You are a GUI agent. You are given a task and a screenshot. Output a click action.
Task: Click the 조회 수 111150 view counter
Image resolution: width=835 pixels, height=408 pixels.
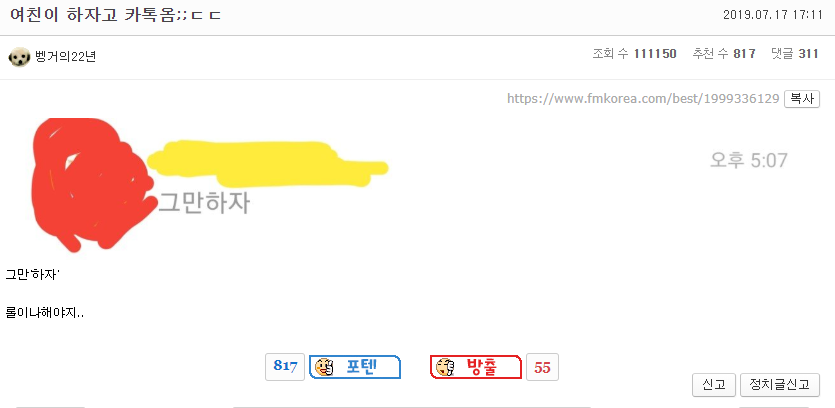(634, 54)
